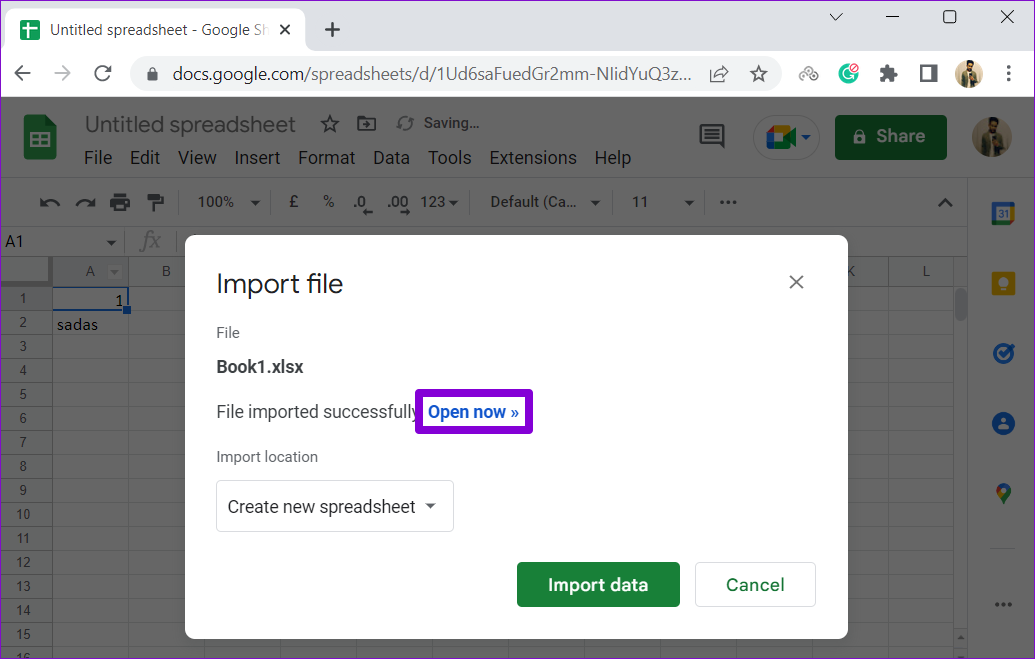This screenshot has width=1035, height=659.
Task: Open Google Maps side panel
Action: [1003, 493]
